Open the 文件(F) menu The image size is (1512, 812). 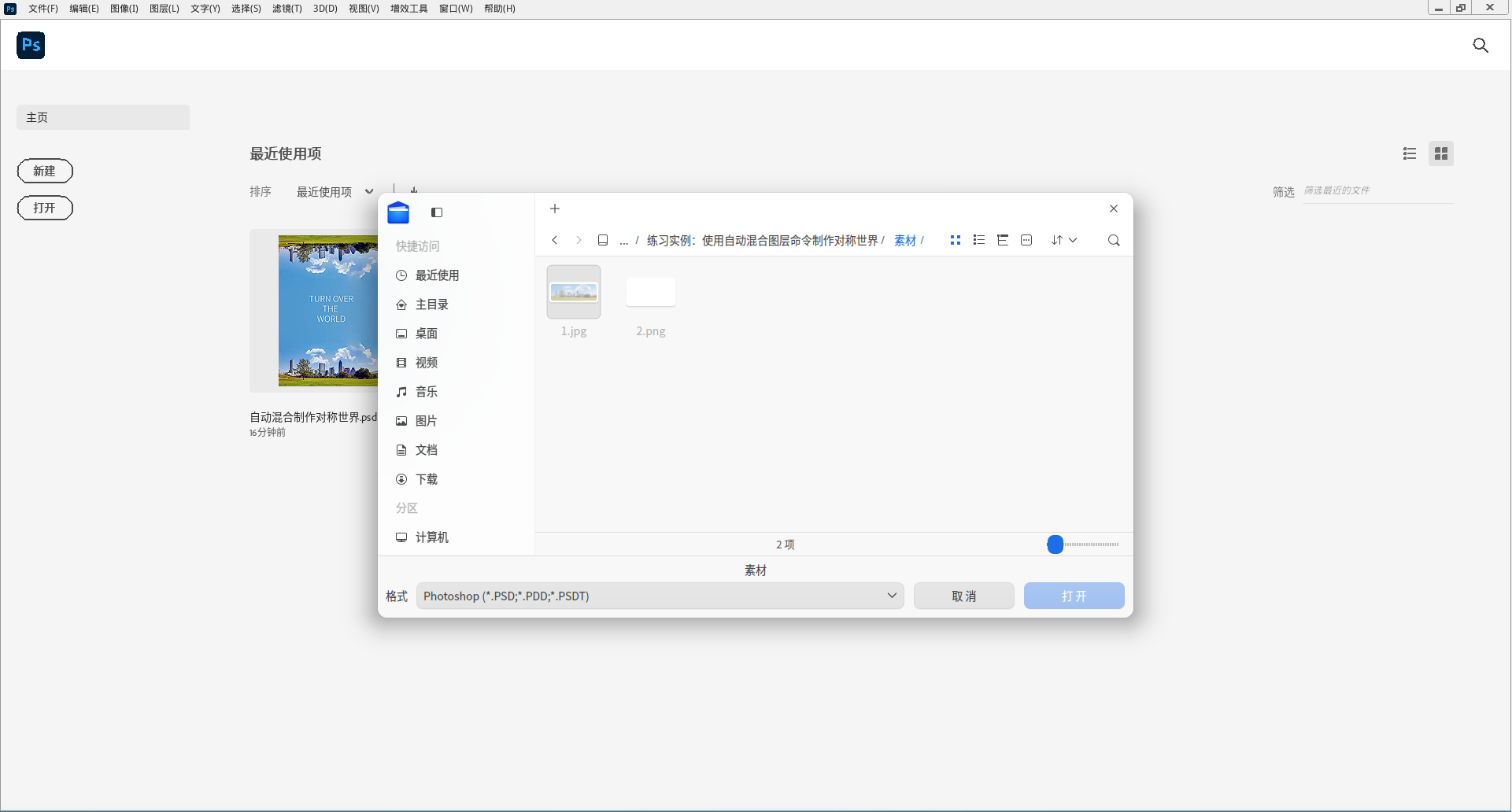click(x=43, y=9)
